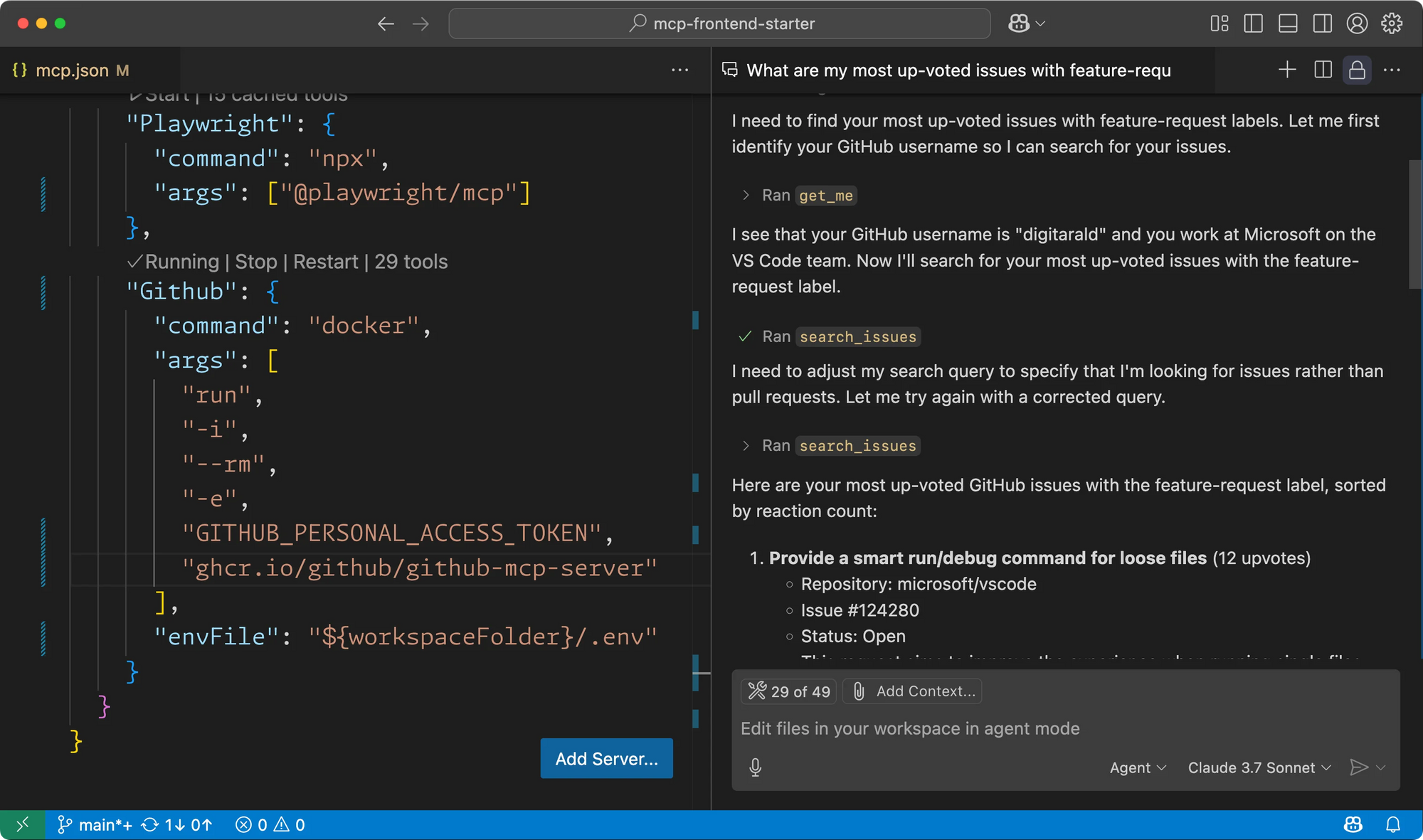Click the lock icon in chat header
Viewport: 1423px width, 840px height.
tap(1357, 70)
